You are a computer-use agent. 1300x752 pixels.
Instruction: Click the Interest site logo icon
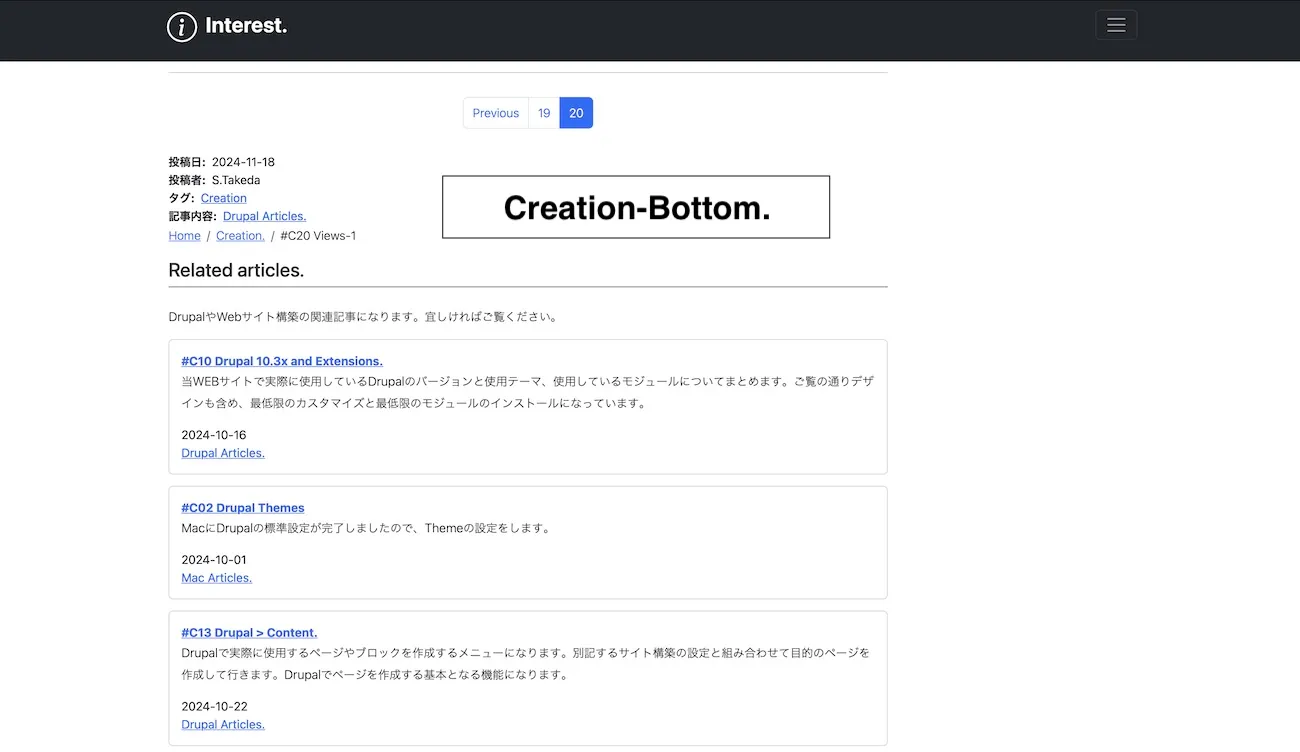tap(181, 26)
